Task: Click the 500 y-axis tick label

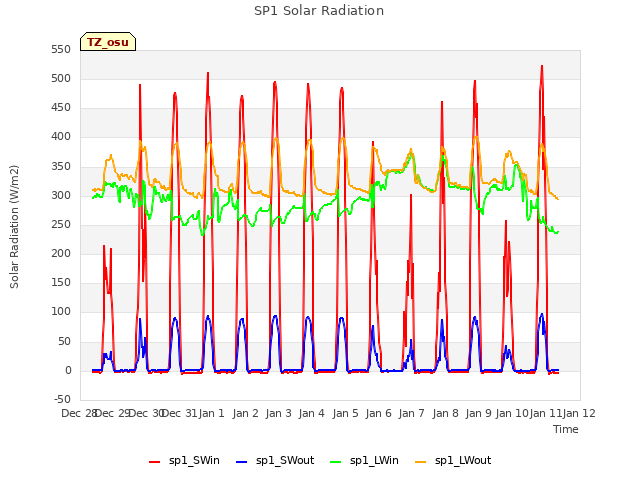Action: [x=61, y=78]
